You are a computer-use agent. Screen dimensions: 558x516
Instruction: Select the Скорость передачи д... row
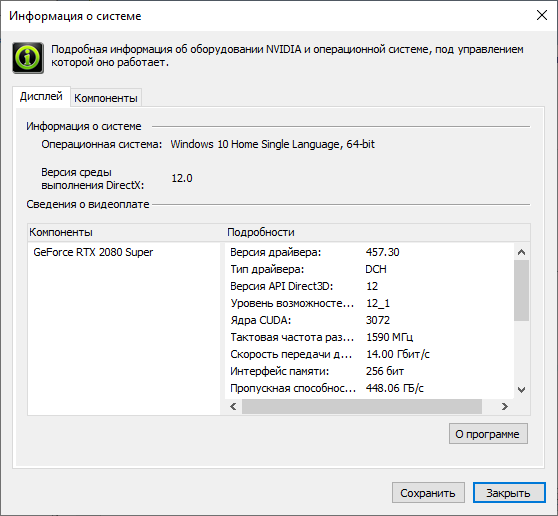coord(369,354)
